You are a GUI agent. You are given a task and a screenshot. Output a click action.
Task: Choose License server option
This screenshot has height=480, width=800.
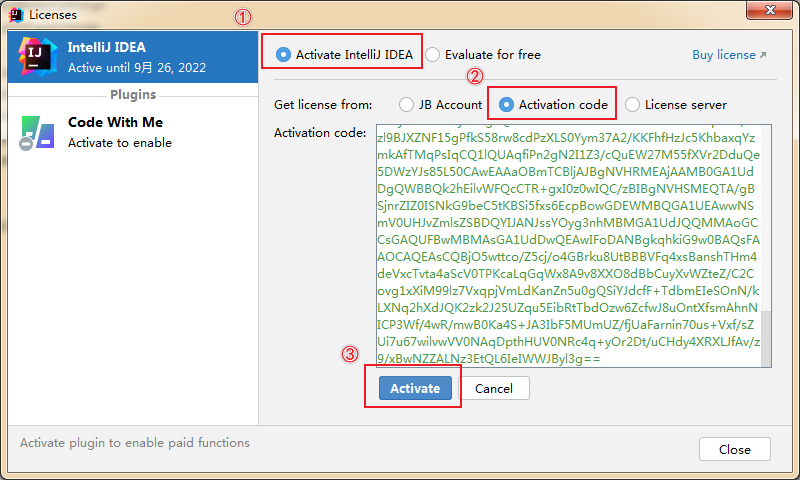click(x=632, y=105)
